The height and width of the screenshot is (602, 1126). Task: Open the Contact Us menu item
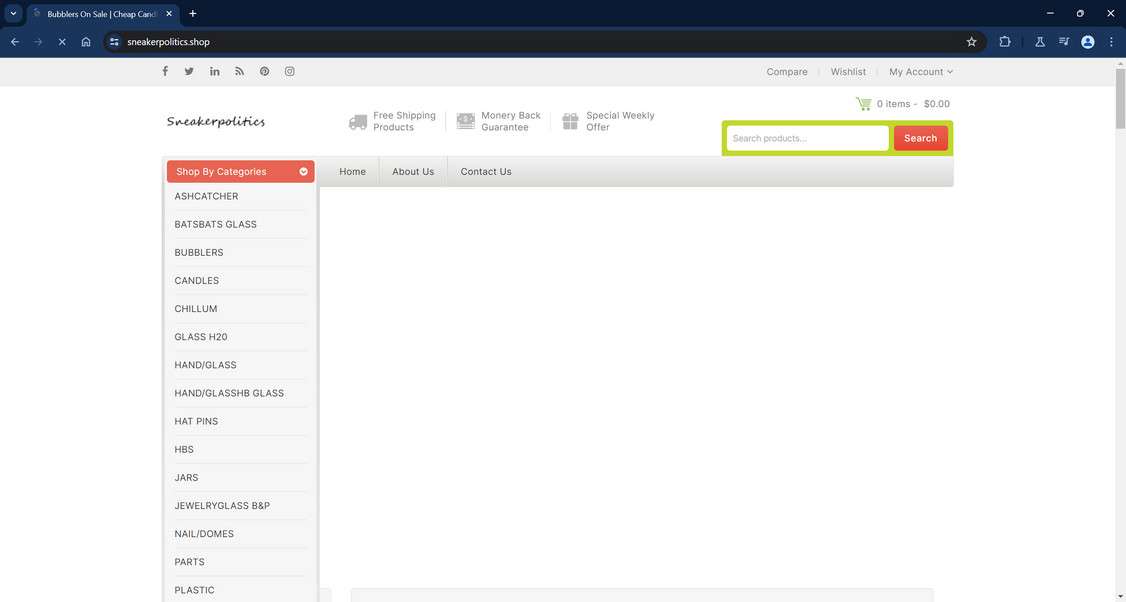tap(486, 172)
